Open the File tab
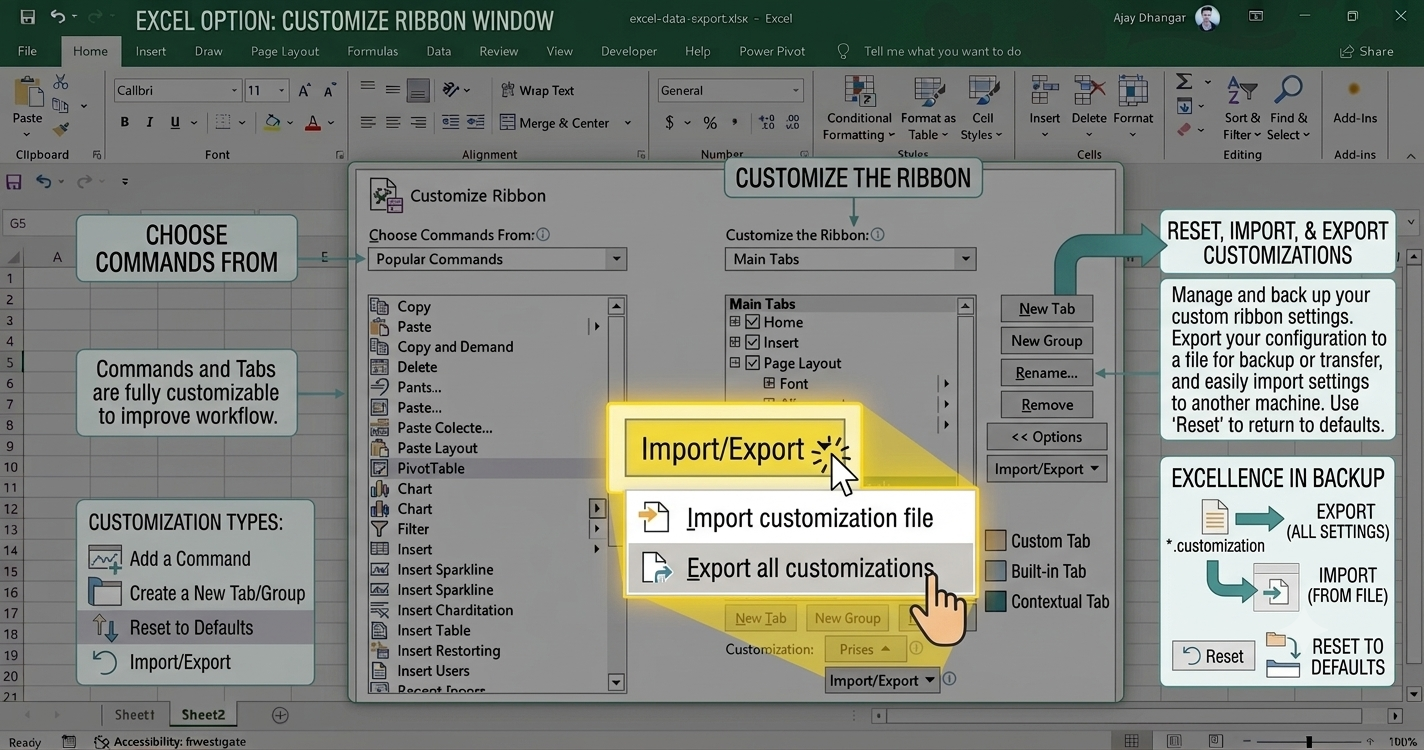 (27, 51)
